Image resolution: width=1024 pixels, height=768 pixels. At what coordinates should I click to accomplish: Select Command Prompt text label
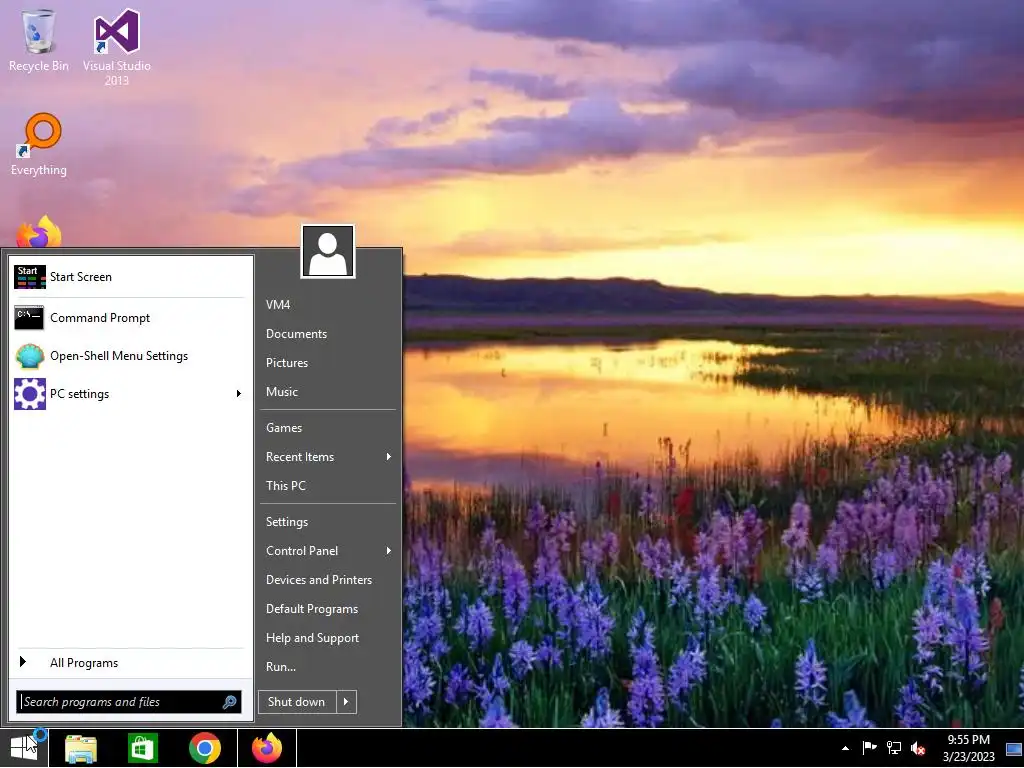pyautogui.click(x=100, y=318)
